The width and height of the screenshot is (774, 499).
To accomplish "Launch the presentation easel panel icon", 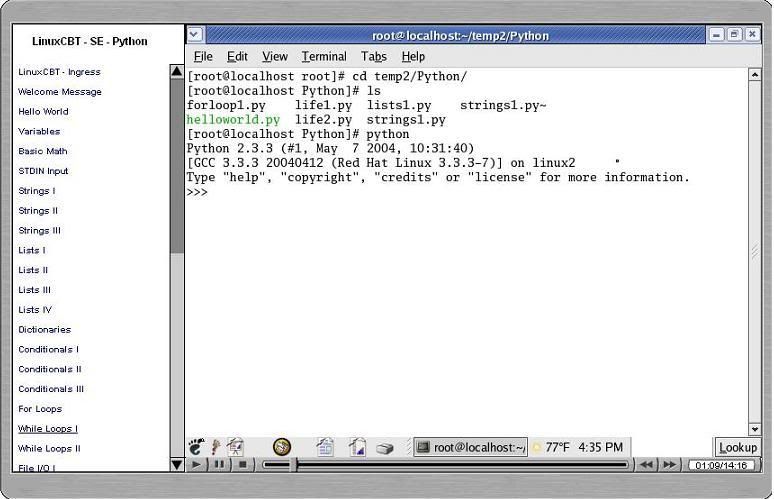I will coord(235,447).
